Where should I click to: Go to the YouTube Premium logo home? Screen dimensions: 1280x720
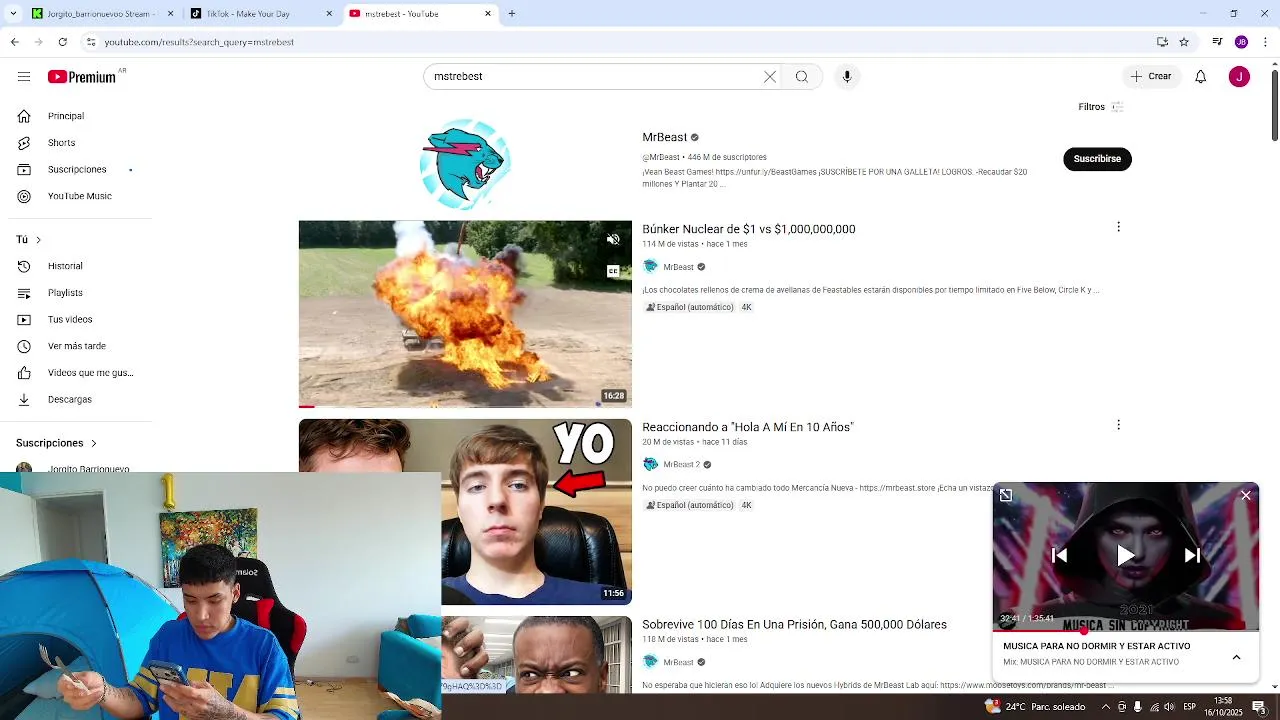point(82,77)
